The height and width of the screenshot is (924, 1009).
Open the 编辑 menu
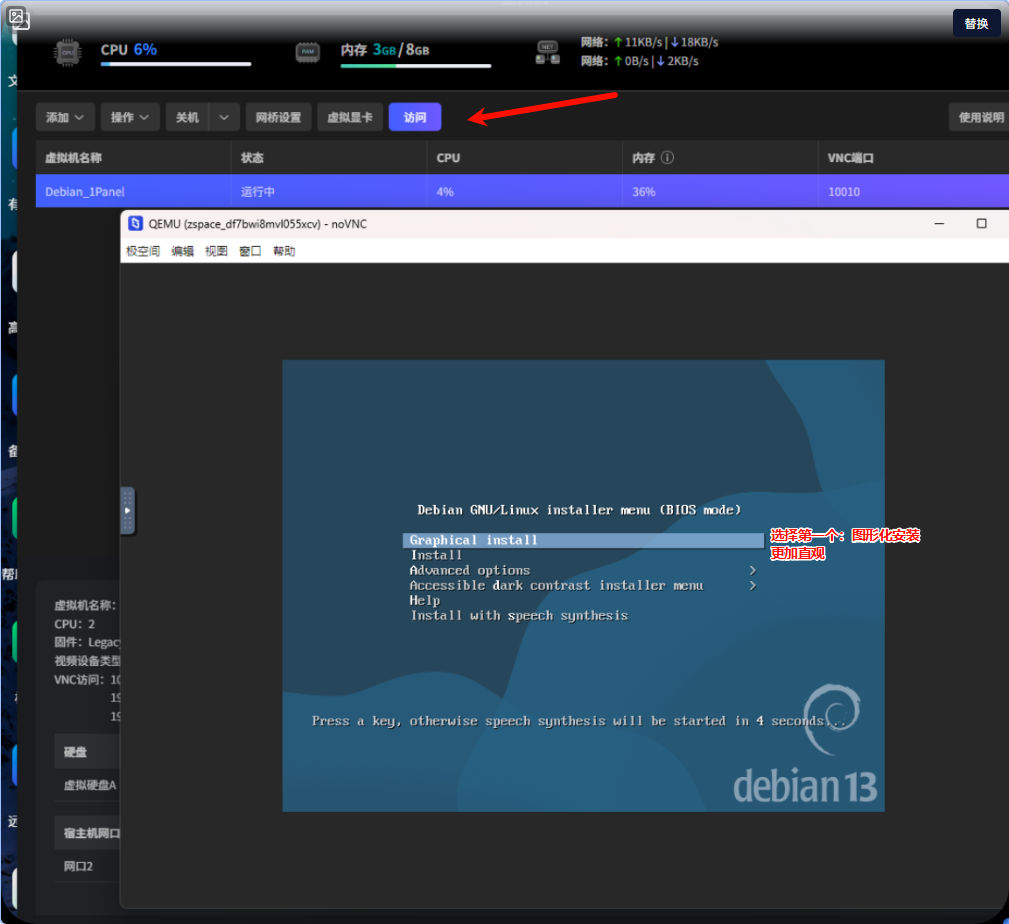[x=183, y=251]
